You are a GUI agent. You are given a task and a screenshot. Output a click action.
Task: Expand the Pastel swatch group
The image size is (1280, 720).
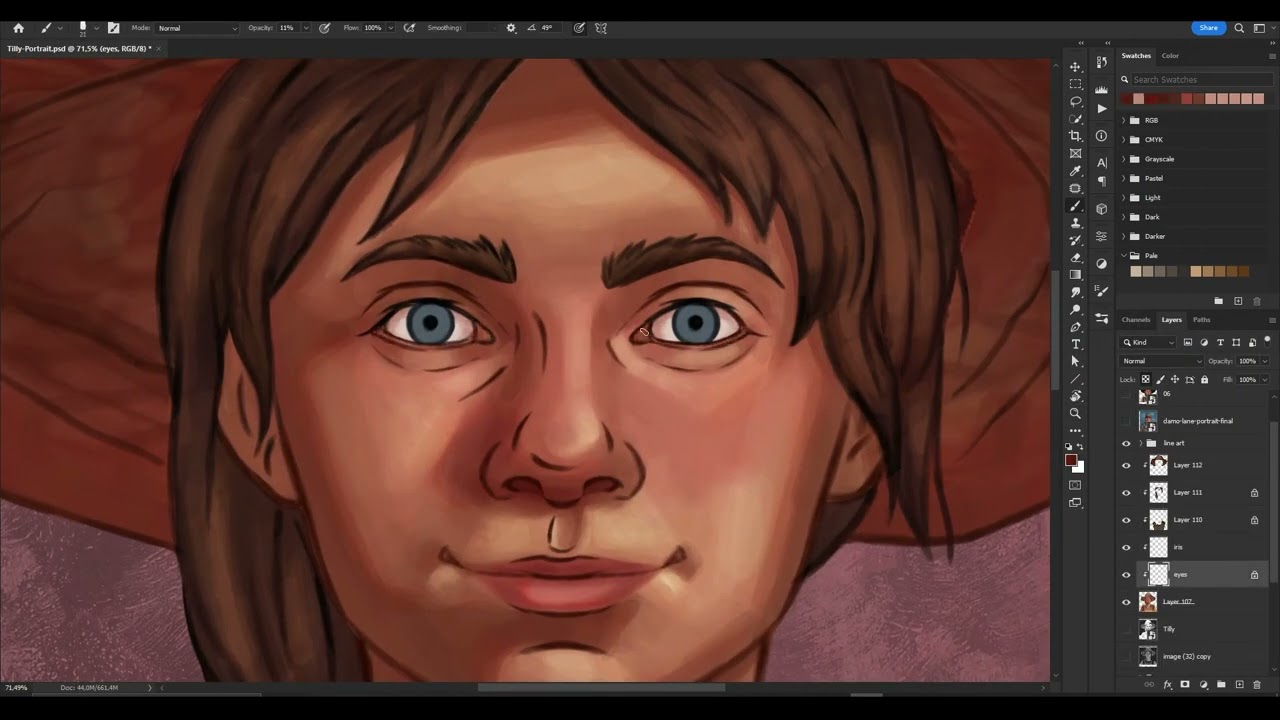click(x=1123, y=178)
